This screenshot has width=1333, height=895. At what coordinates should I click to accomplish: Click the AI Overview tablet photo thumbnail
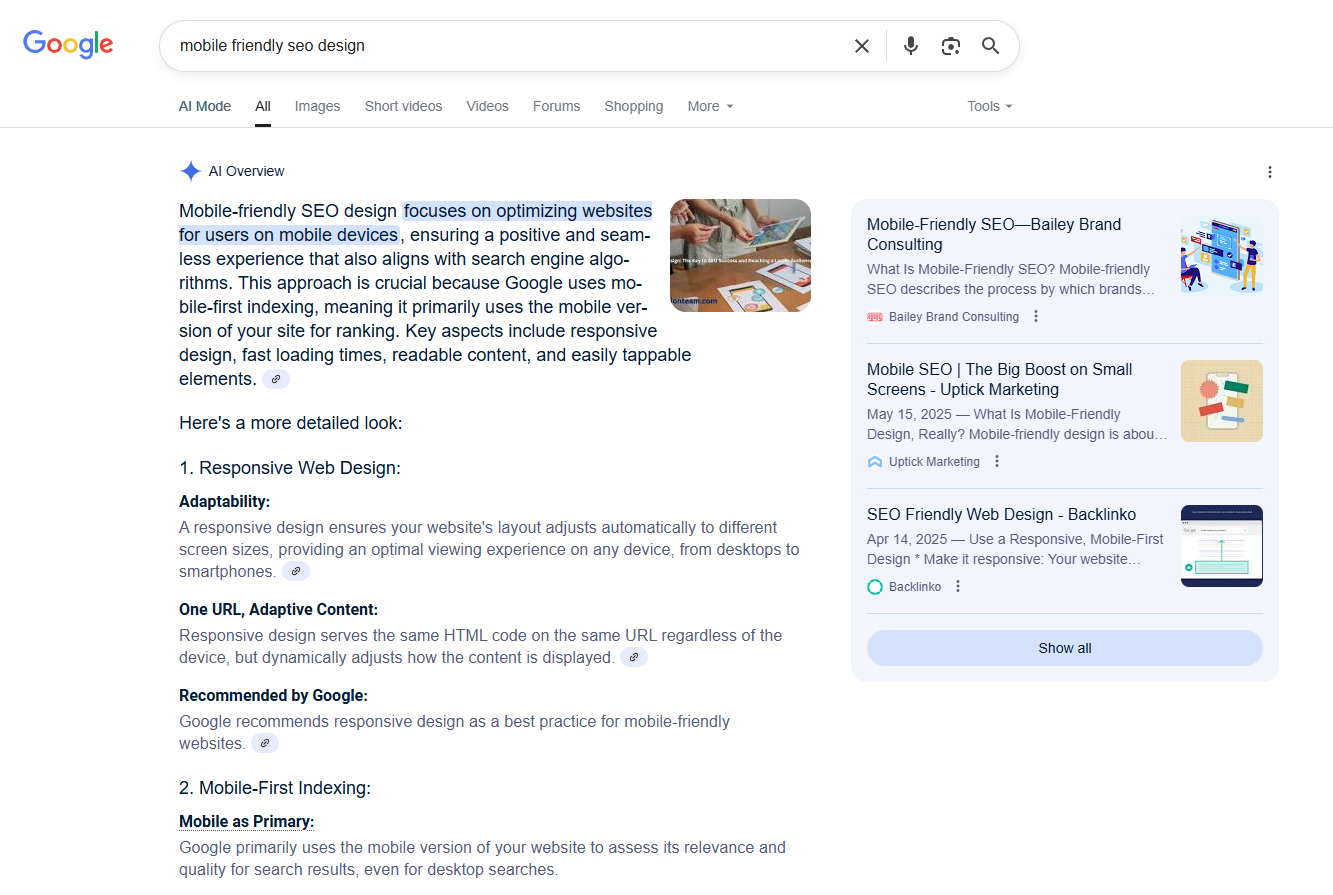(740, 255)
